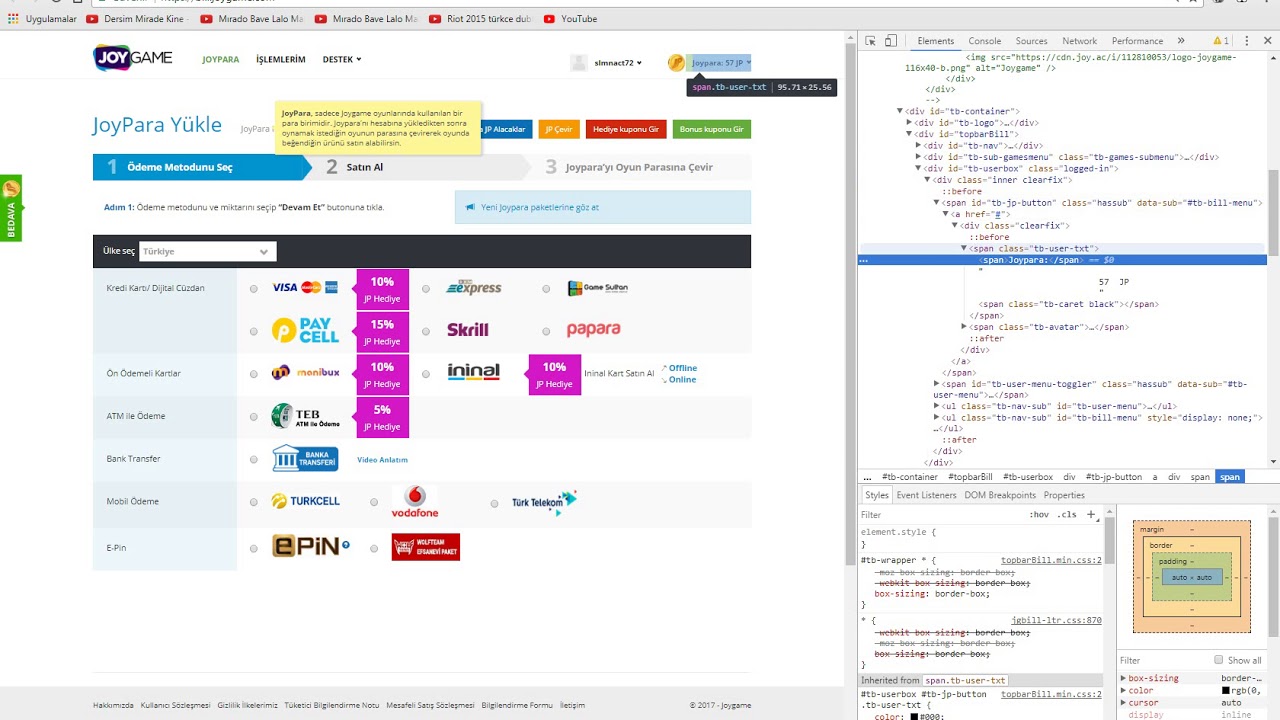Click the slmnact72 user avatar
This screenshot has width=1280, height=720.
(x=578, y=63)
